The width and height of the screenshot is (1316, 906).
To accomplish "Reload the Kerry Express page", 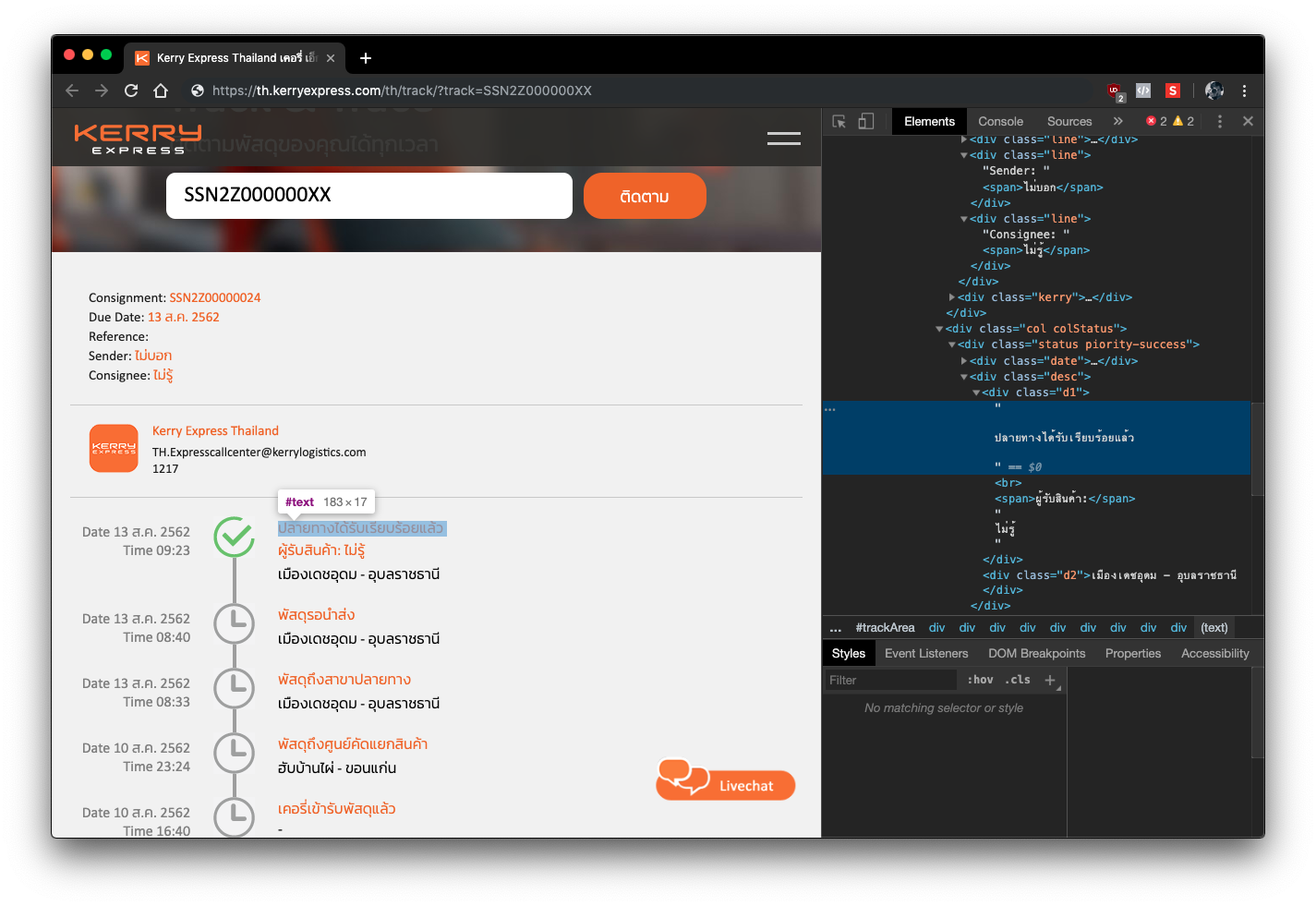I will click(131, 91).
